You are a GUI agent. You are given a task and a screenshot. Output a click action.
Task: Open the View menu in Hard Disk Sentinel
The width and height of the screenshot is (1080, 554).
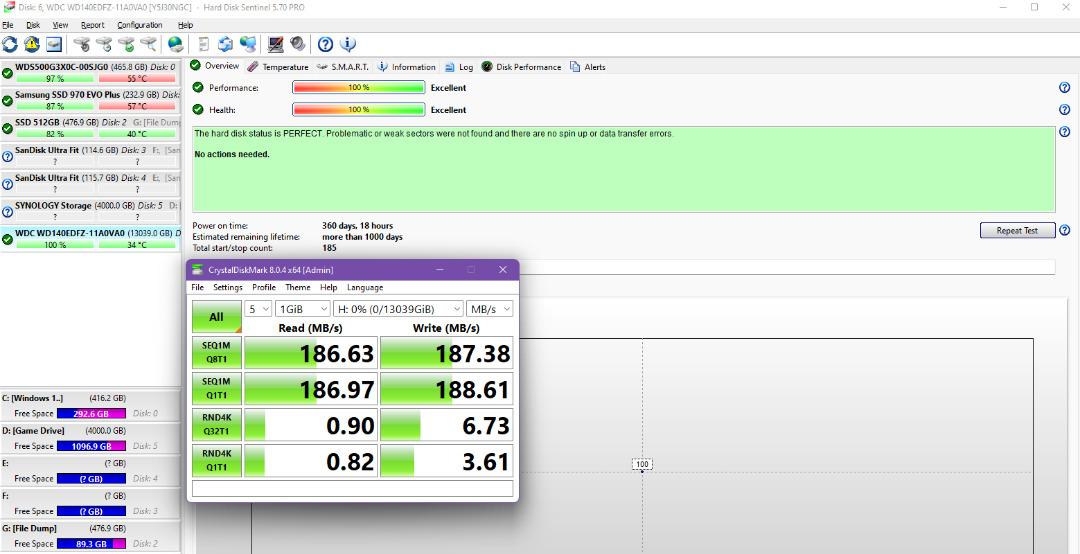61,25
